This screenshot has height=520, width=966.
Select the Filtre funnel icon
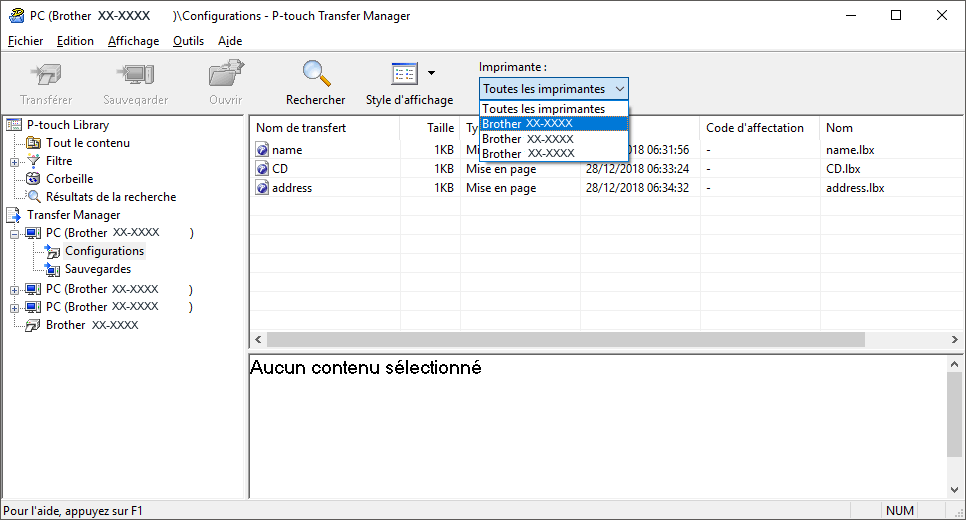33,161
